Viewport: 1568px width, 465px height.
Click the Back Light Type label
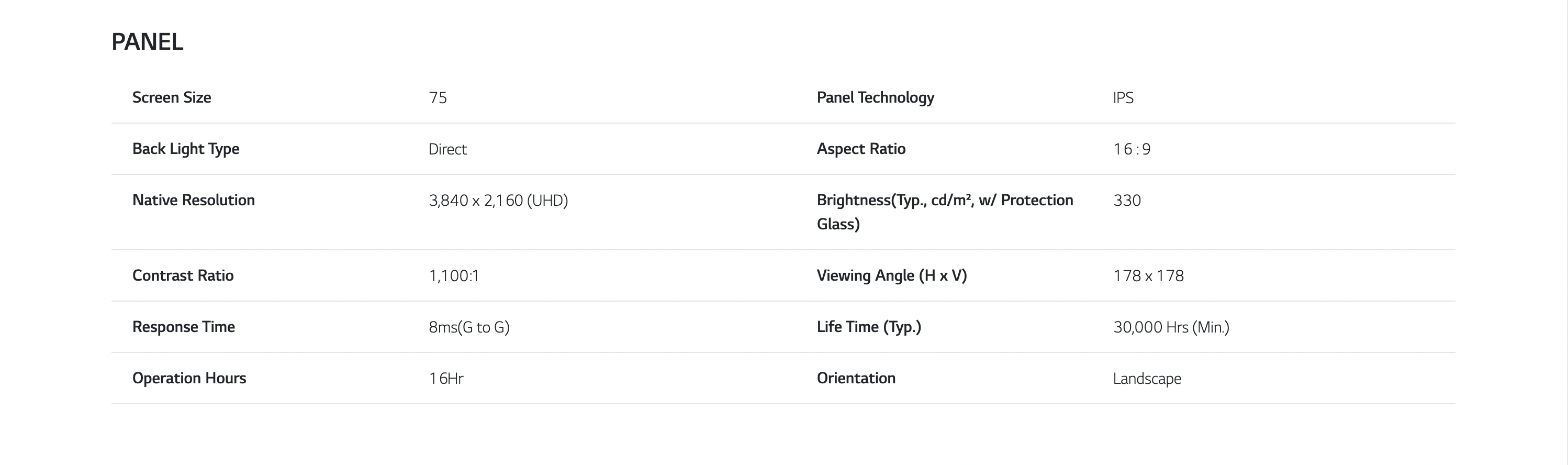tap(186, 149)
